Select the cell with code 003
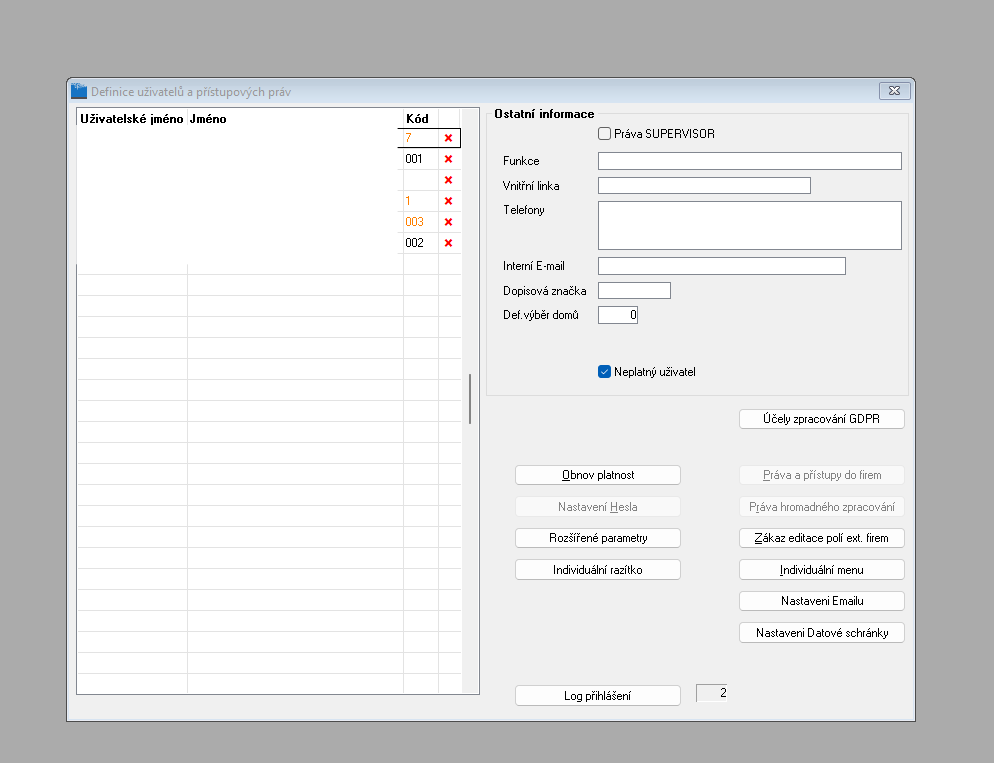 pos(421,222)
